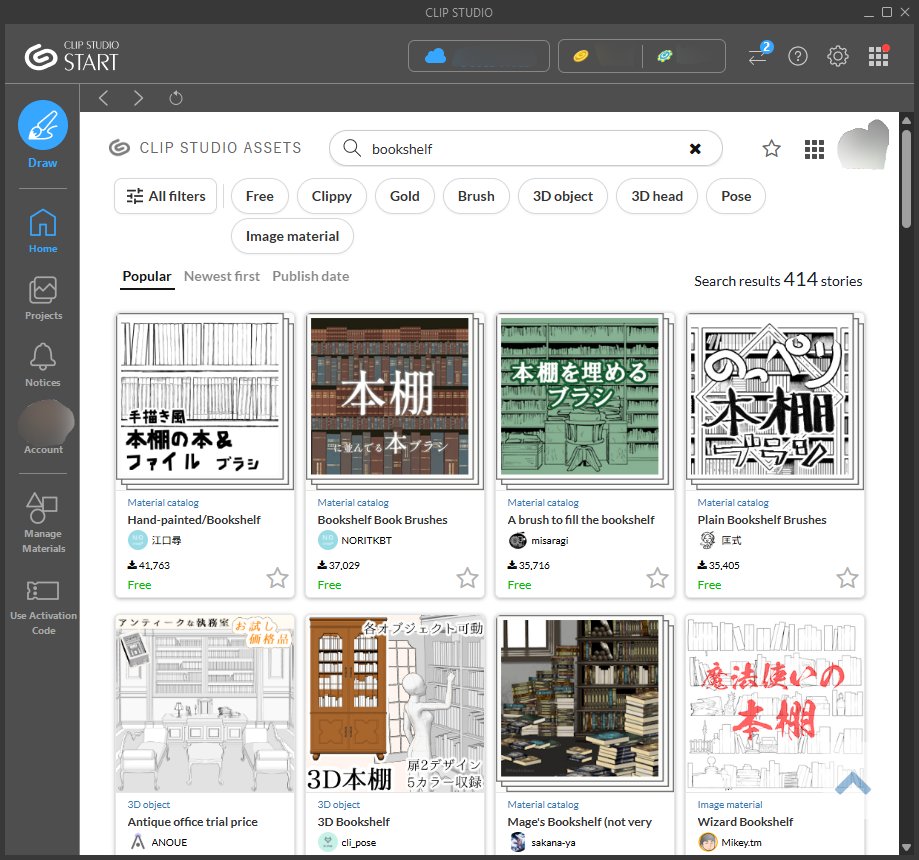Open the user profile picture in Assets
Viewport: 919px width, 860px height.
point(863,145)
